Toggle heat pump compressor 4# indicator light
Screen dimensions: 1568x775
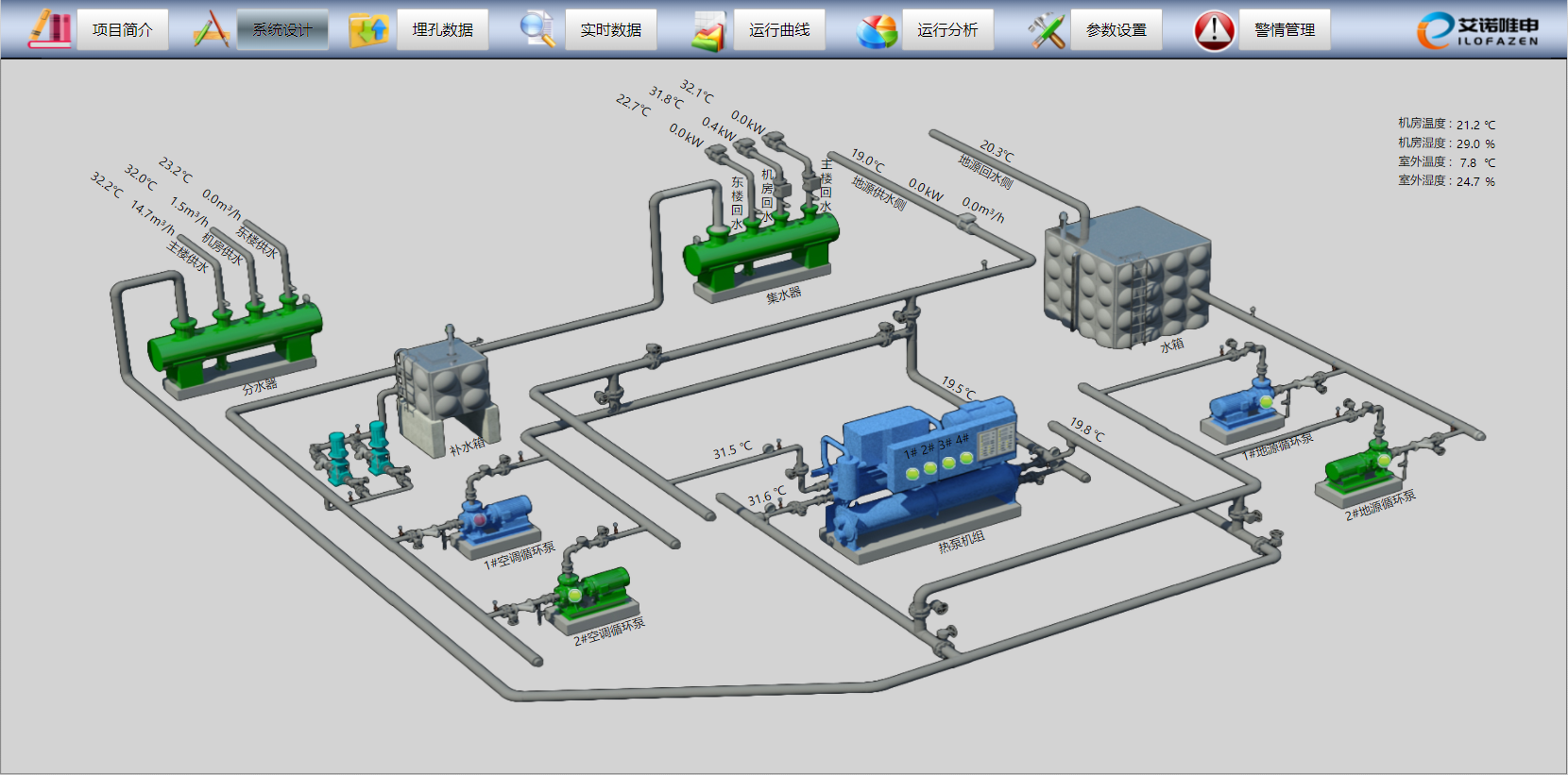(x=965, y=458)
